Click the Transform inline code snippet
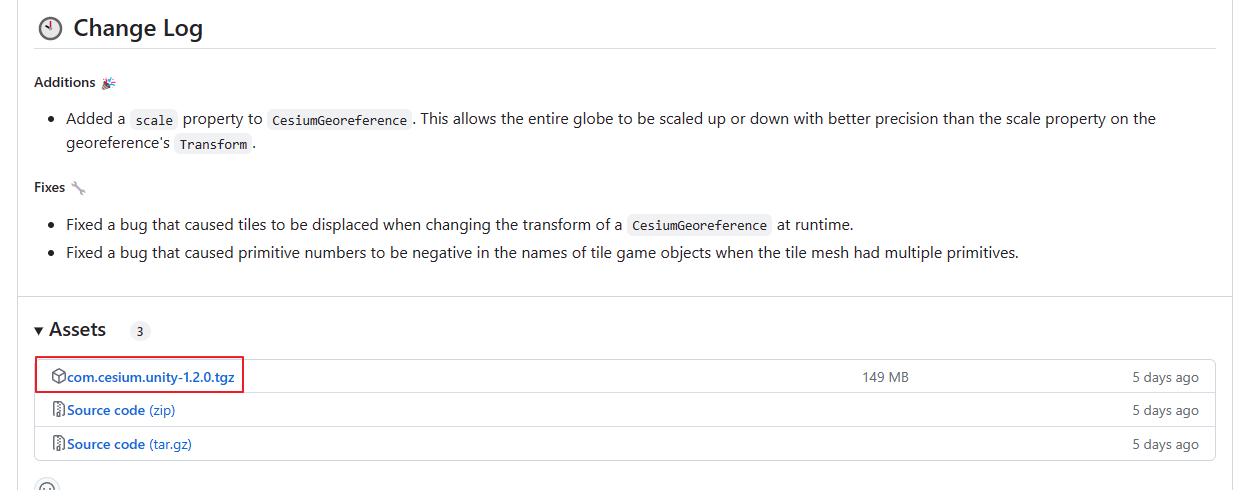 pos(213,144)
